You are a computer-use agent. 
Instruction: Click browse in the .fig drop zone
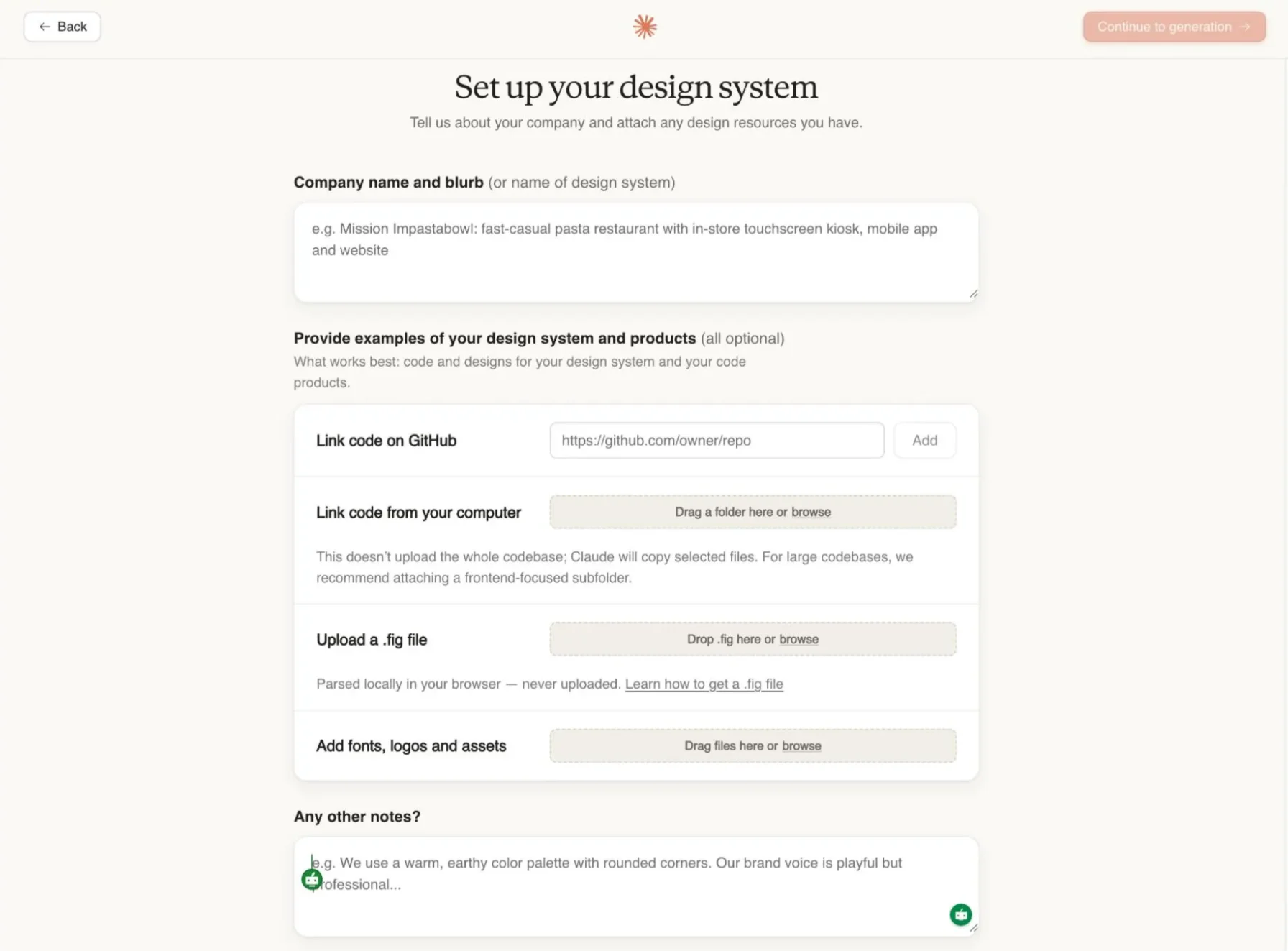point(799,640)
